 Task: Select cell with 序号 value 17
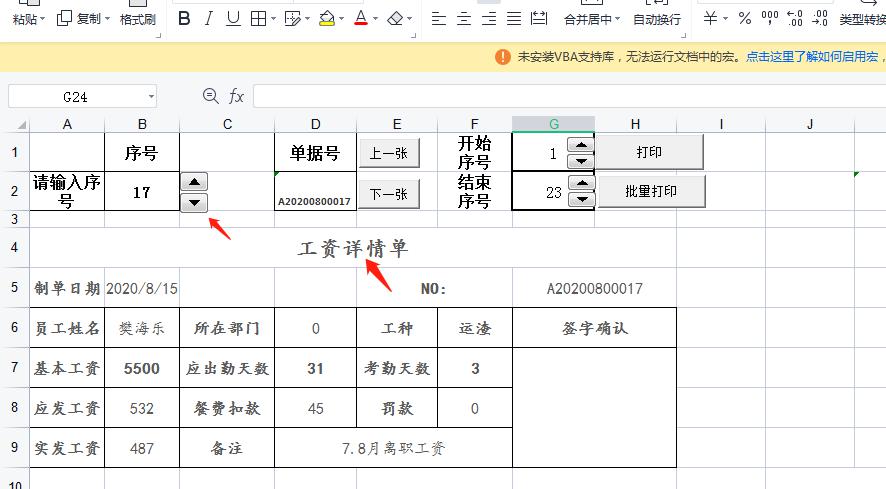tap(142, 192)
